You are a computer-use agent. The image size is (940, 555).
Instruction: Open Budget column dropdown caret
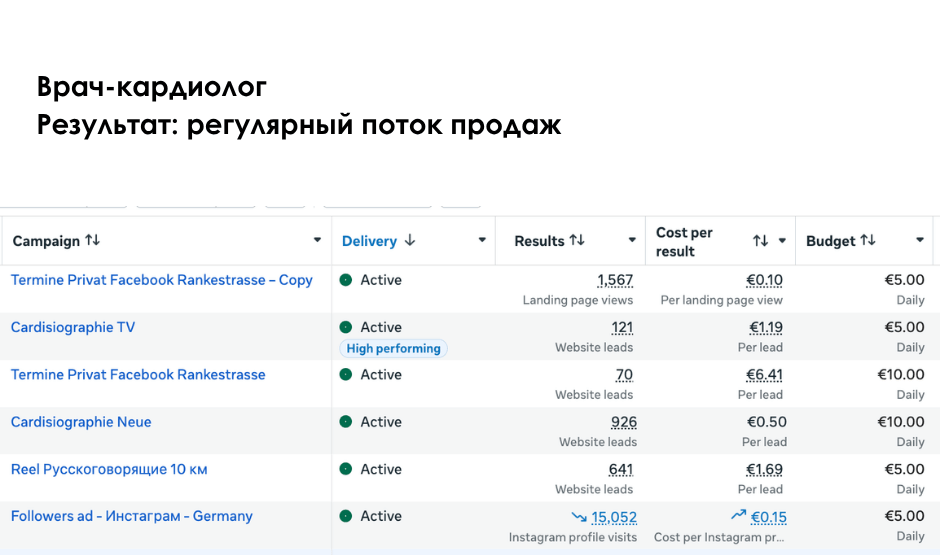coord(920,240)
